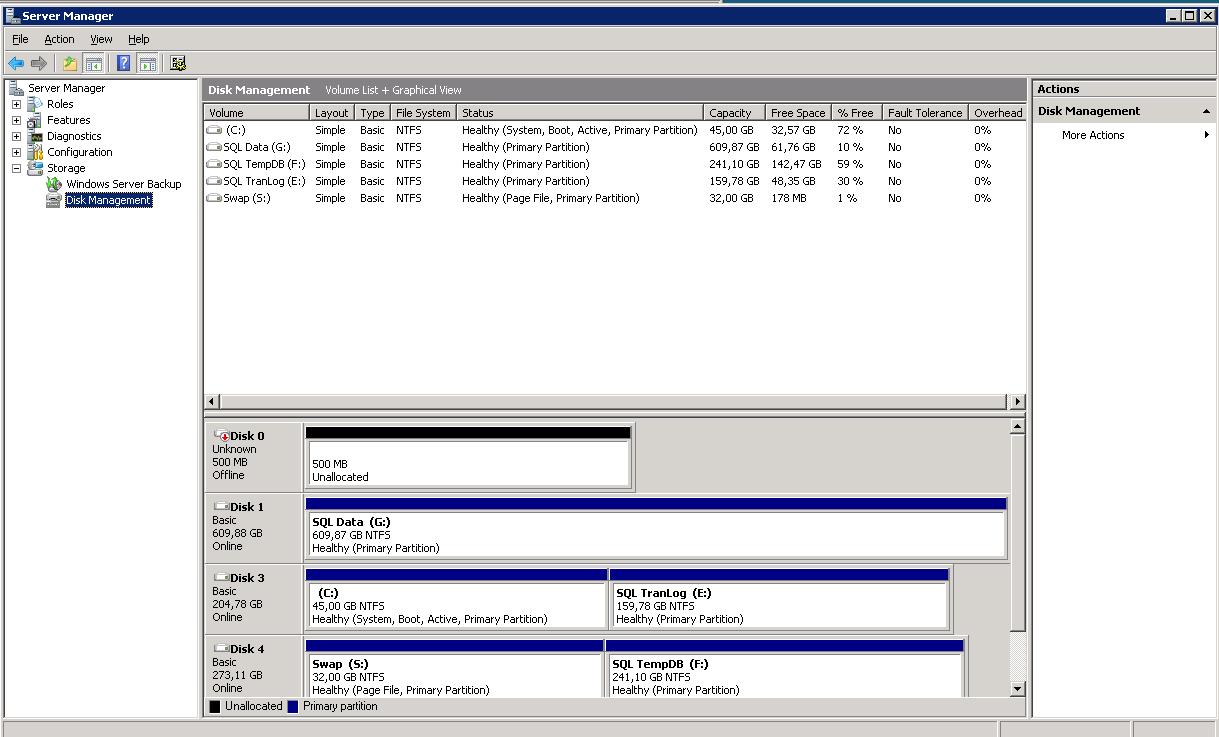Sort the list by Free Space column
This screenshot has width=1219, height=737.
click(x=797, y=113)
